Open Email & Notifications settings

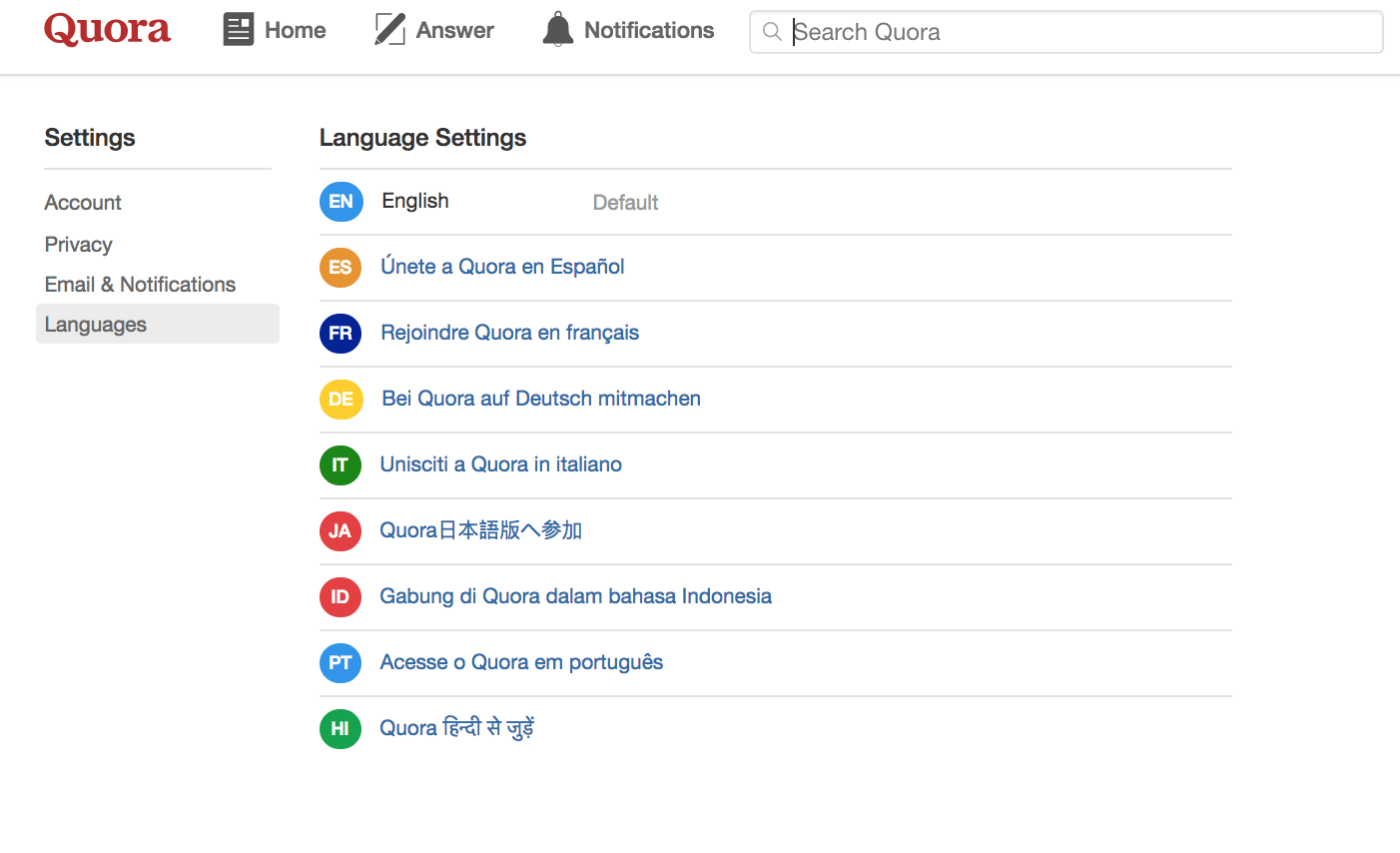click(x=140, y=285)
